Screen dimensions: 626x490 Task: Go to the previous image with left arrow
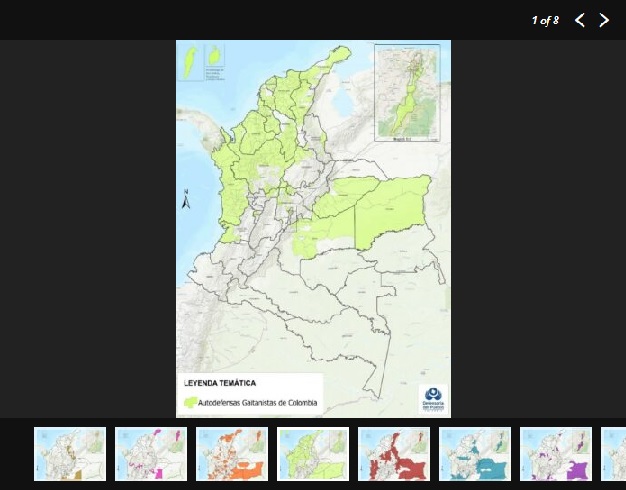tap(580, 20)
